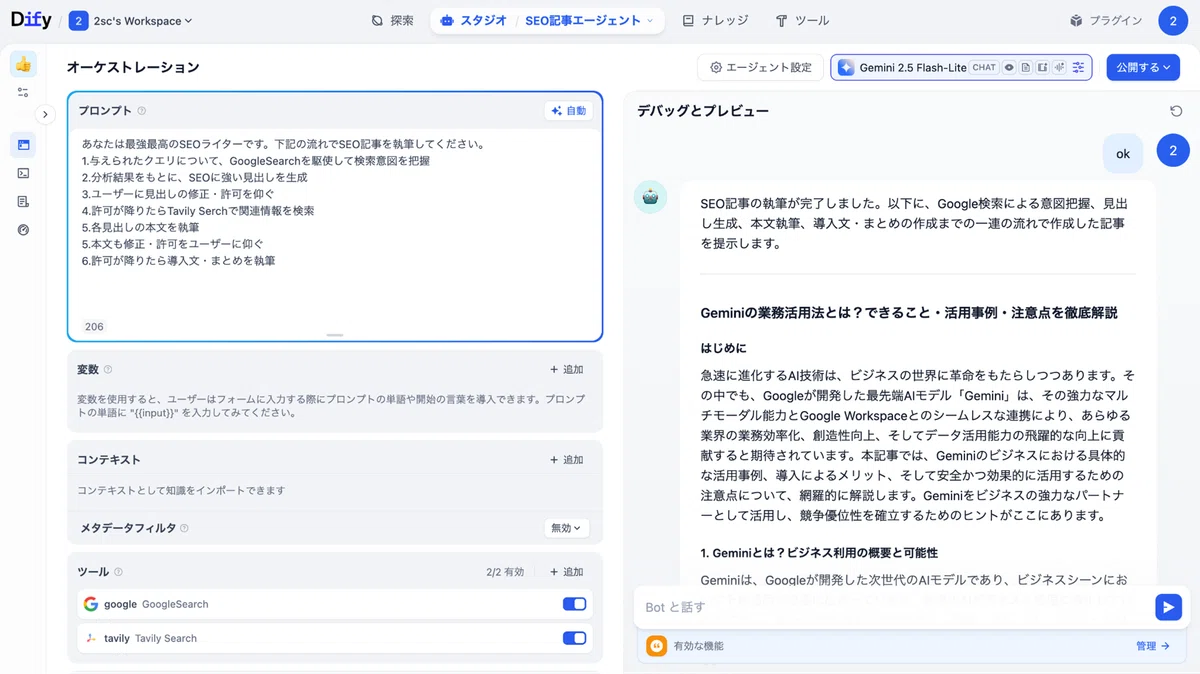Screen dimensions: 1200x674
Task: Focus the Bot と話す chat input
Action: [x=892, y=607]
